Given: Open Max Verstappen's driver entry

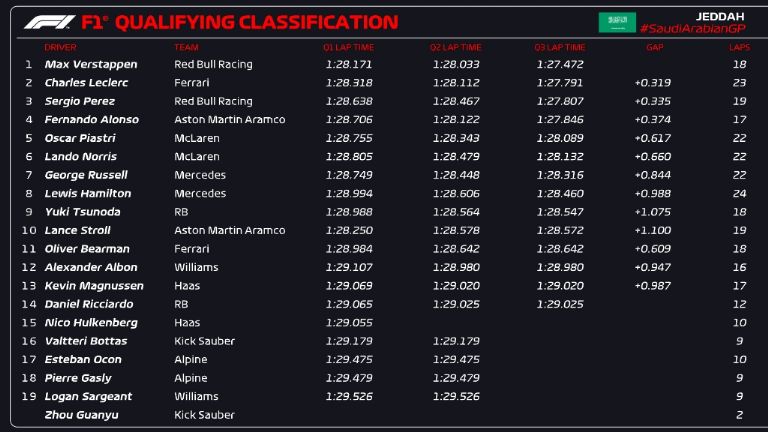Looking at the screenshot, I should pos(91,64).
